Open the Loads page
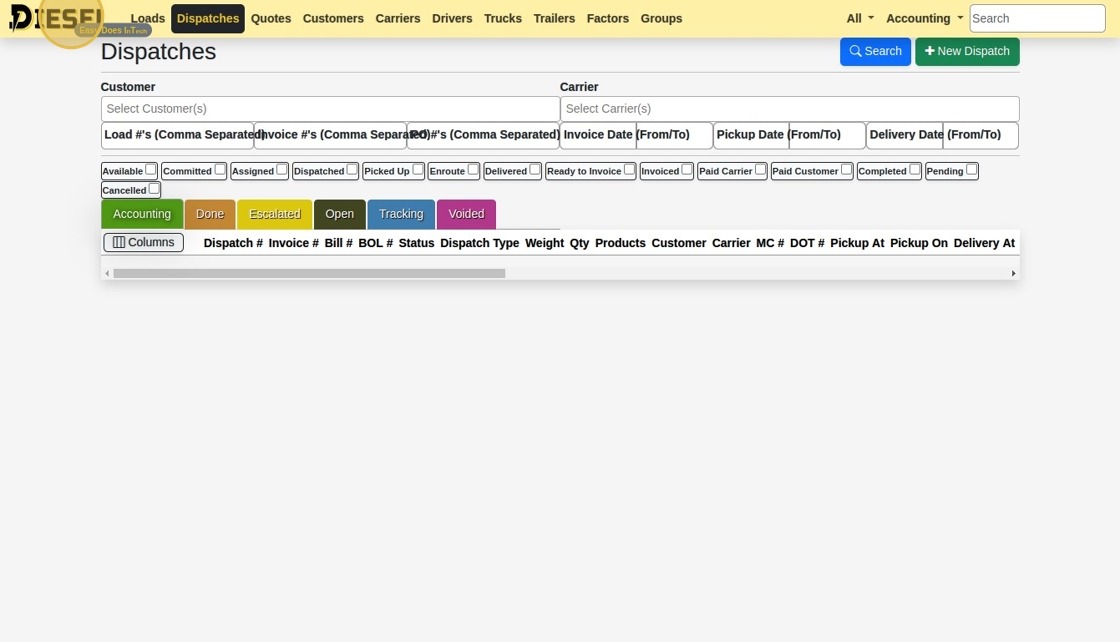The height and width of the screenshot is (642, 1120). [x=148, y=19]
